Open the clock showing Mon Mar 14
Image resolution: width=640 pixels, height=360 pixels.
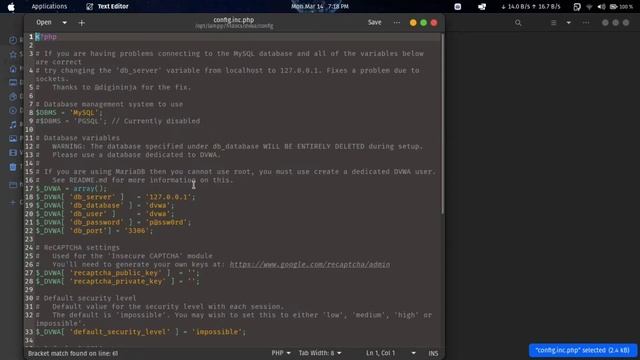320,7
